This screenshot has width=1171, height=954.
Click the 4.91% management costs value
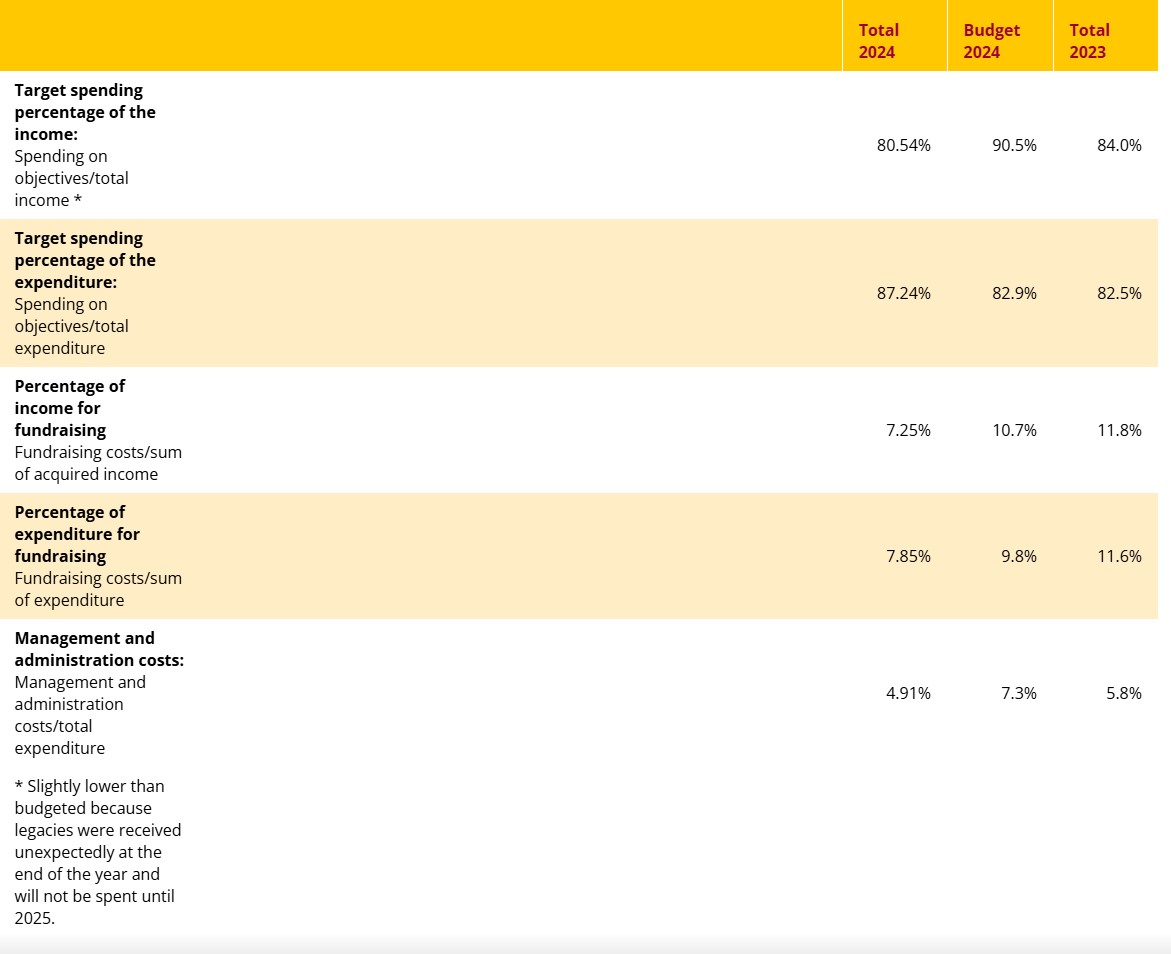[908, 693]
